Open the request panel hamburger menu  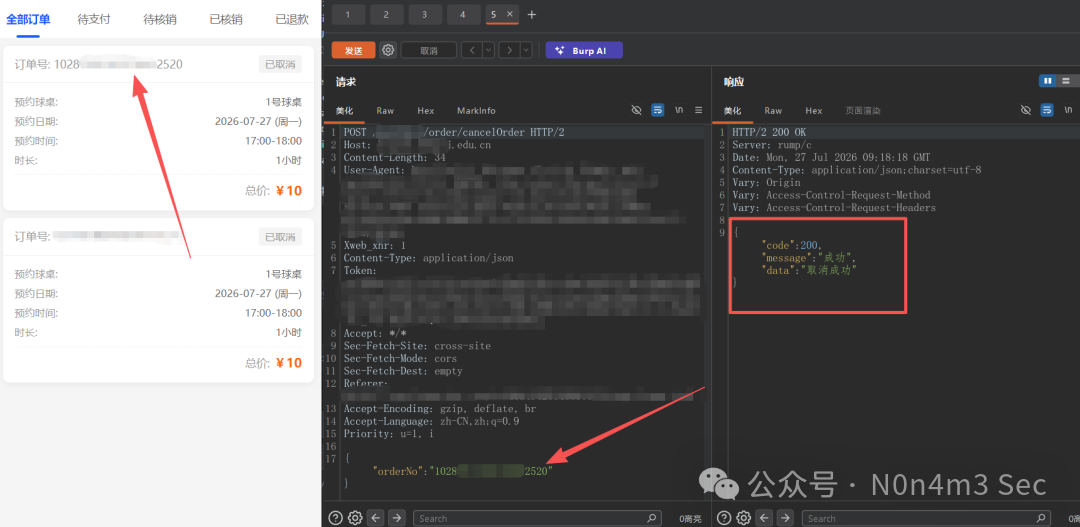point(698,110)
